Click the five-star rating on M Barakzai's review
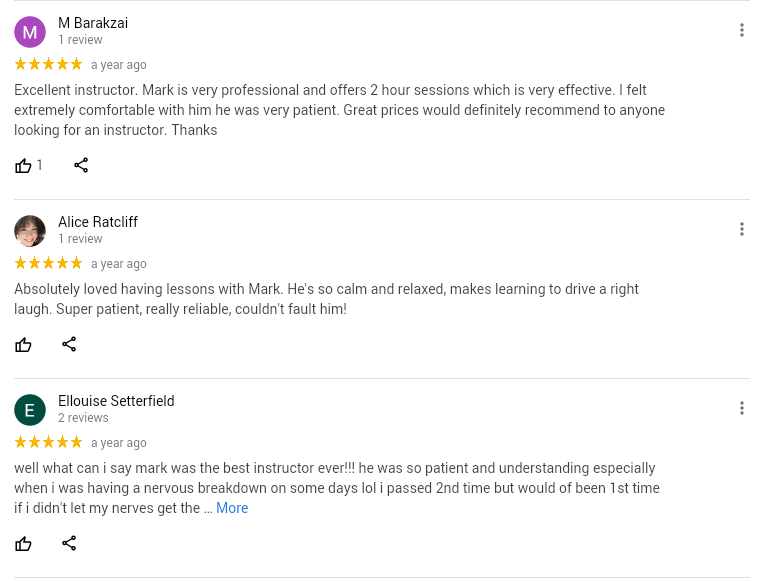Image resolution: width=762 pixels, height=581 pixels. 48,65
